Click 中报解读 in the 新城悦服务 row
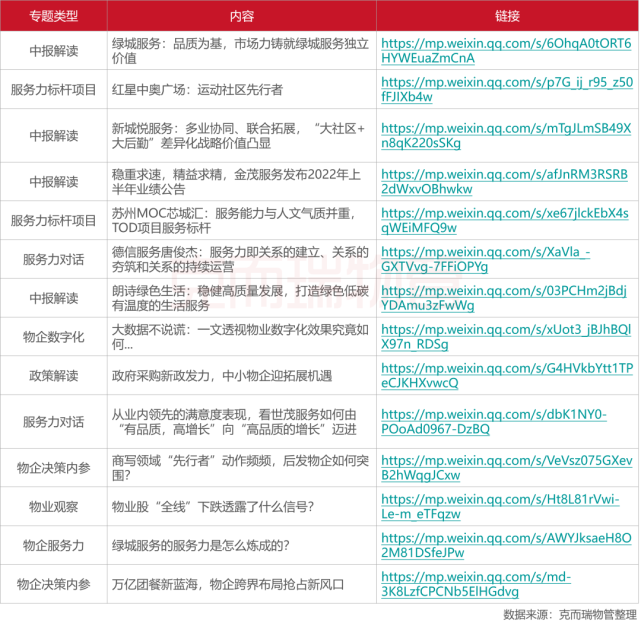Screen dimensions: 641x623 pos(54,136)
